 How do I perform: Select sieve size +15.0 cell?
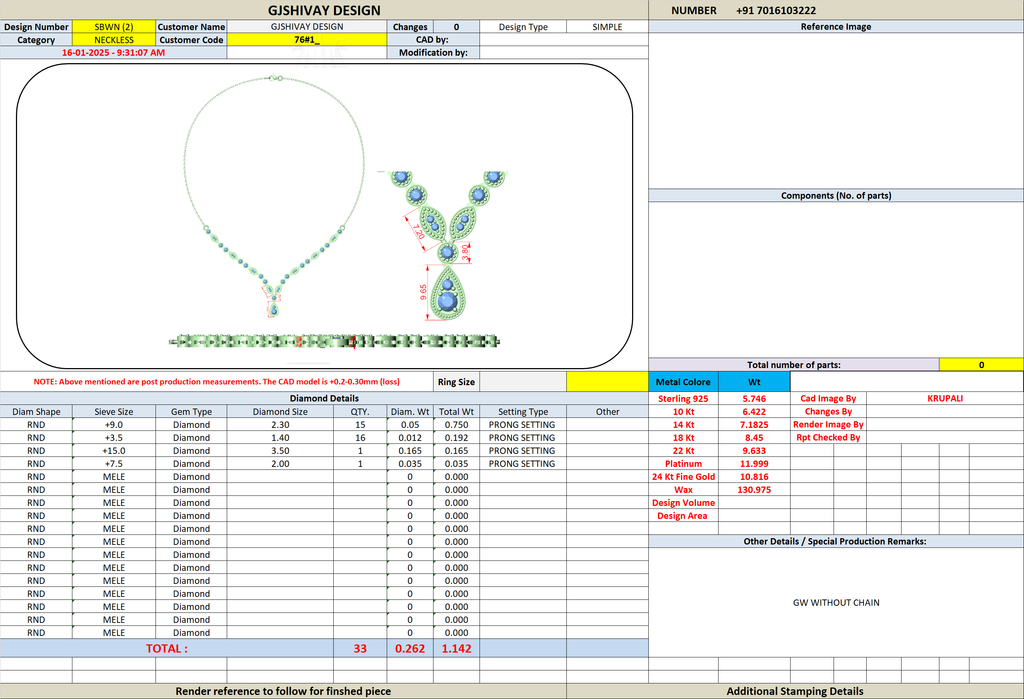114,451
